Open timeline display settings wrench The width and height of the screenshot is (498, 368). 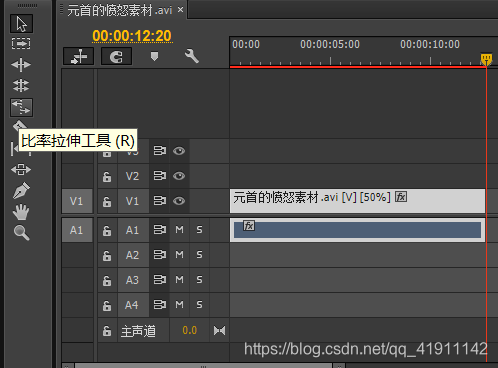coord(192,56)
